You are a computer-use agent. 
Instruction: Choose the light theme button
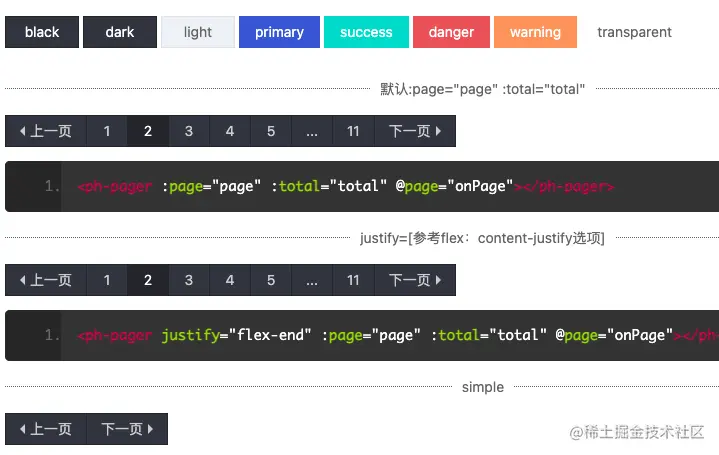tap(198, 32)
